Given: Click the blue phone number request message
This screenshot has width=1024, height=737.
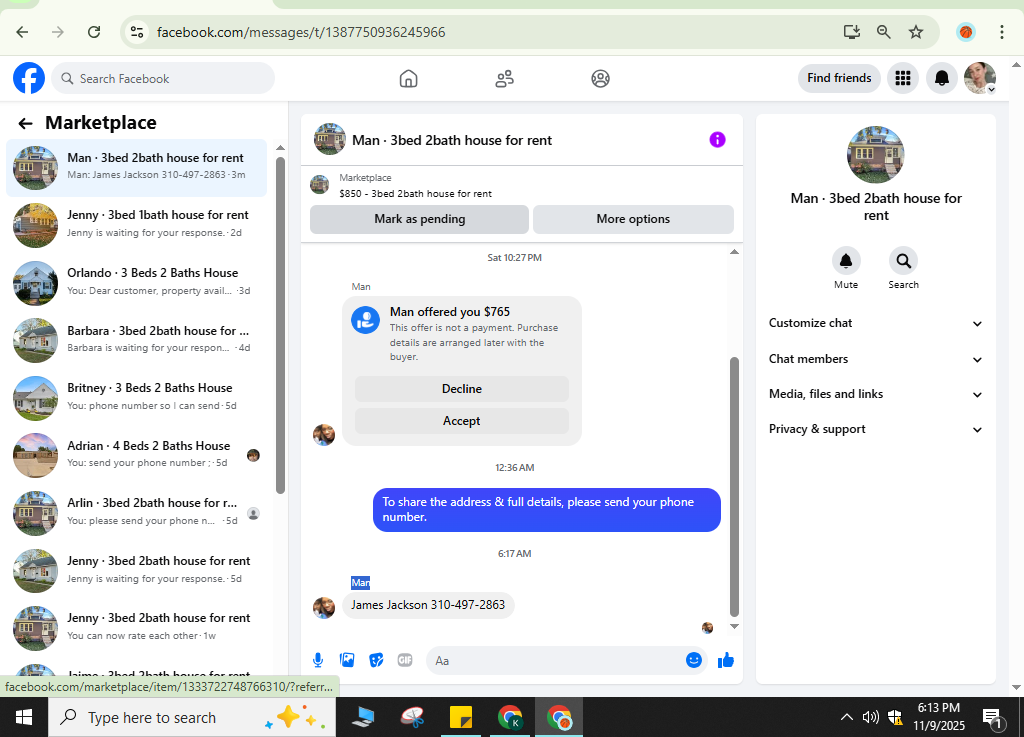Looking at the screenshot, I should [x=547, y=510].
